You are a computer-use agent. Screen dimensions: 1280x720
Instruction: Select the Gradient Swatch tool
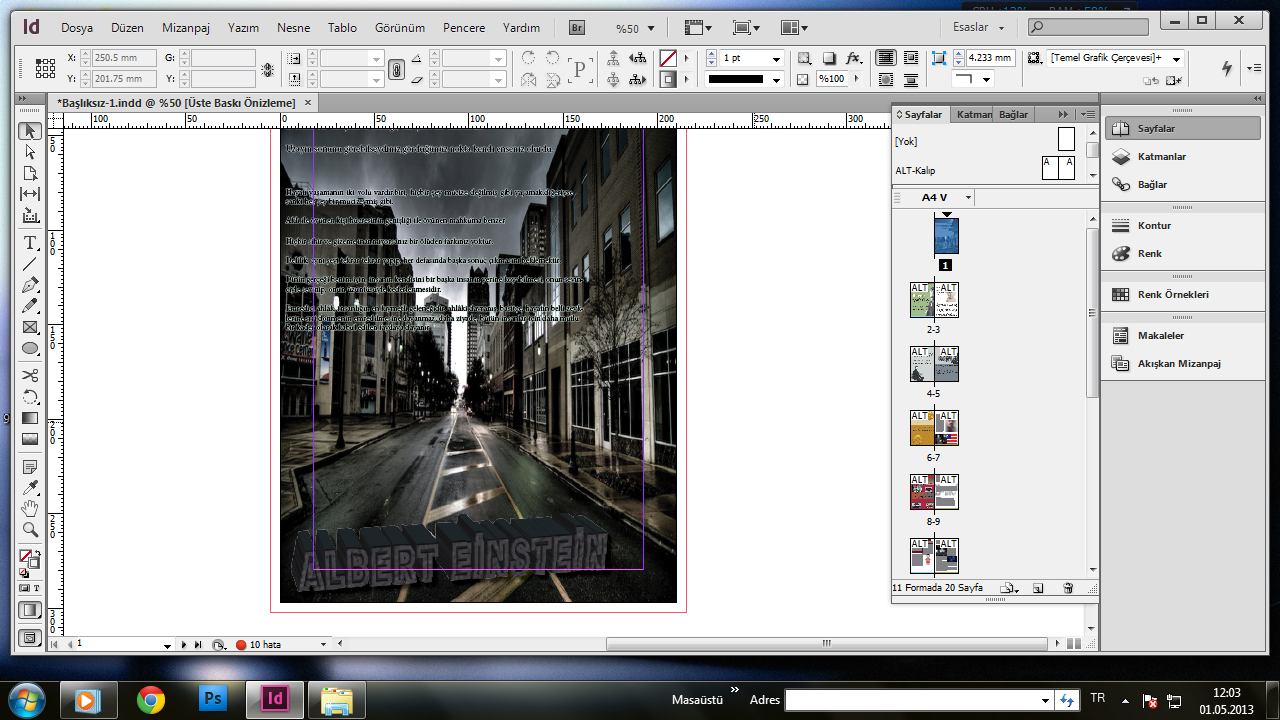click(x=30, y=418)
